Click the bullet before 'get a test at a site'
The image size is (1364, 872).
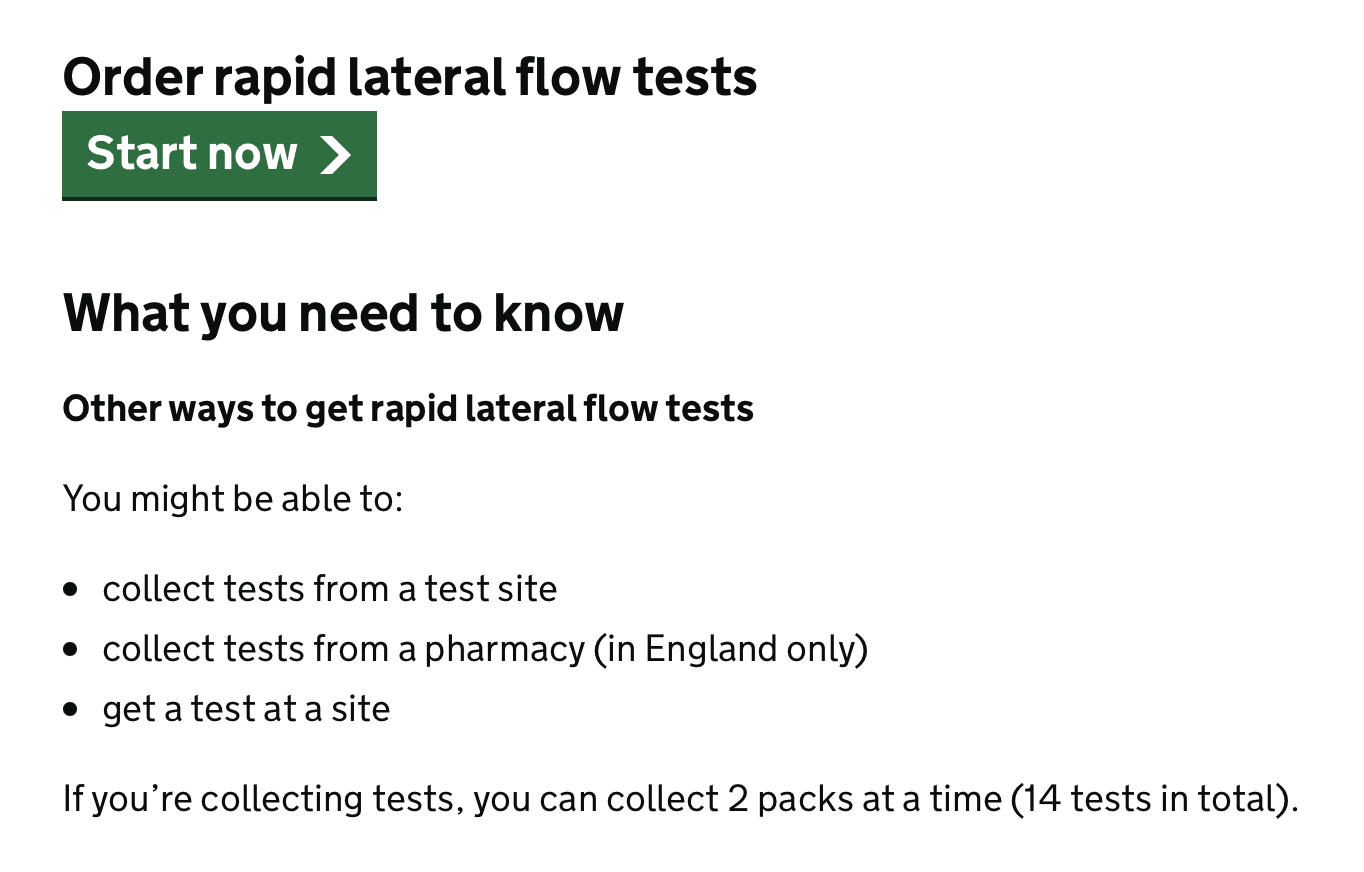[70, 710]
